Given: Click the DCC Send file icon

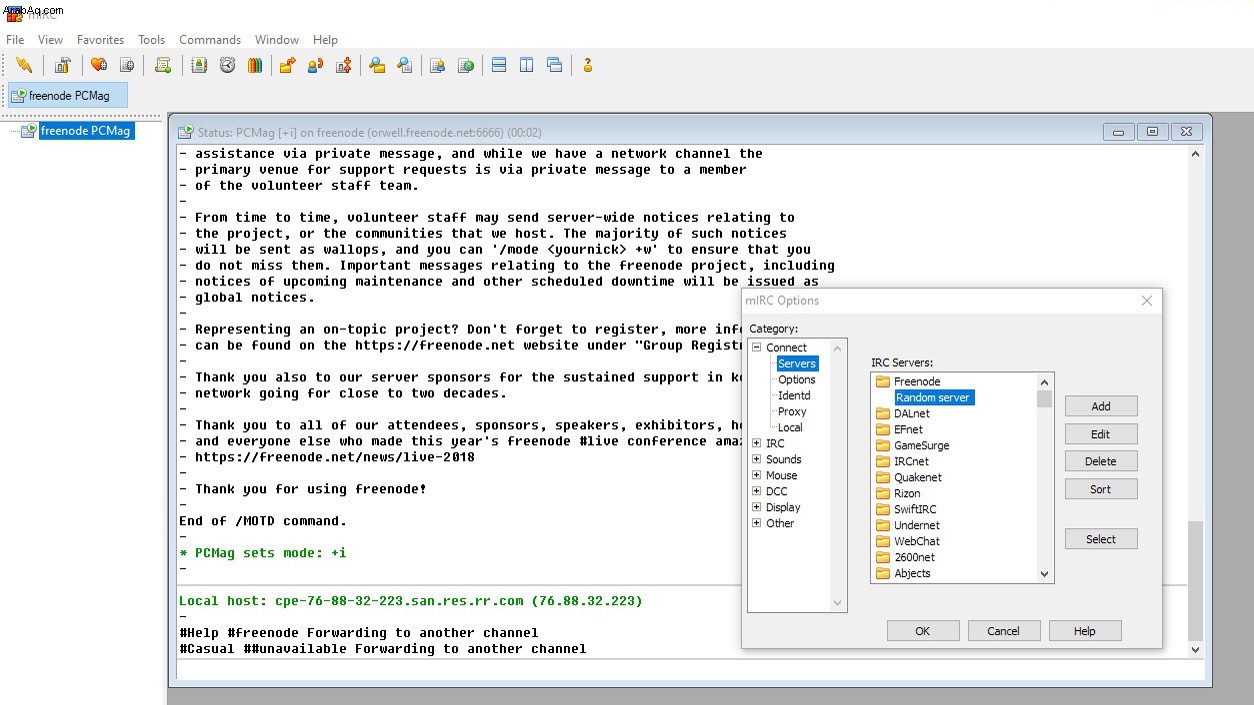Looking at the screenshot, I should point(287,66).
